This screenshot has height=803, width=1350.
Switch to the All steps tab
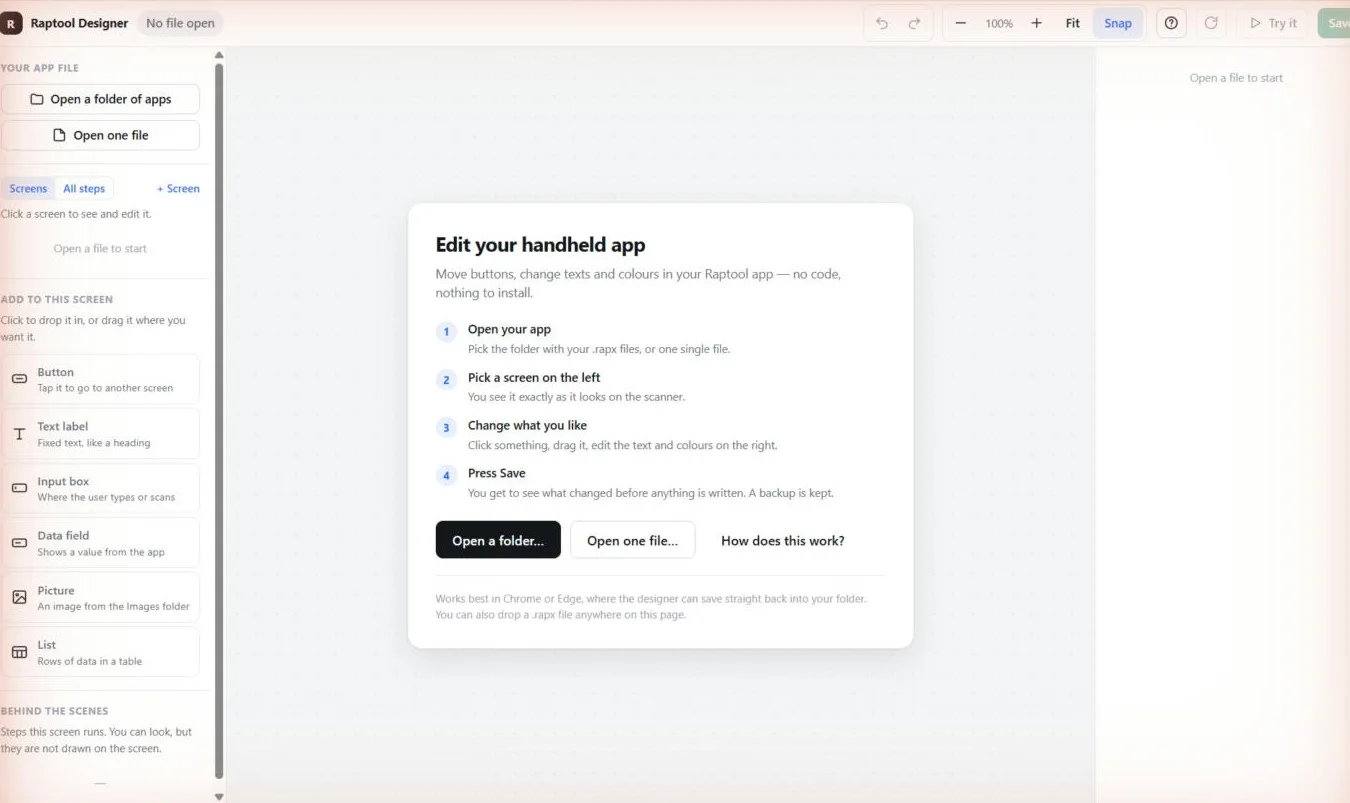pyautogui.click(x=84, y=188)
